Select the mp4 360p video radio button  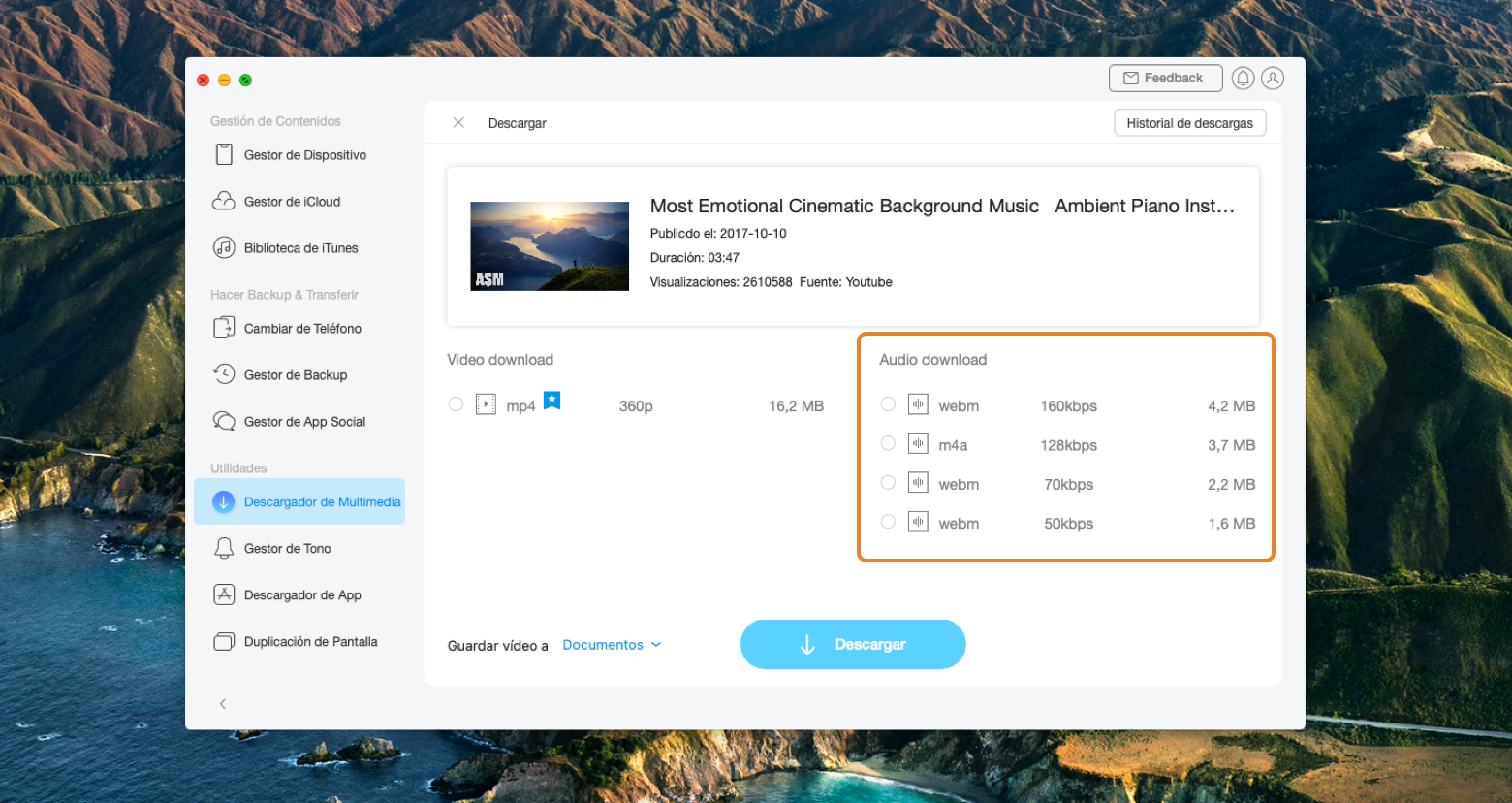click(x=456, y=404)
